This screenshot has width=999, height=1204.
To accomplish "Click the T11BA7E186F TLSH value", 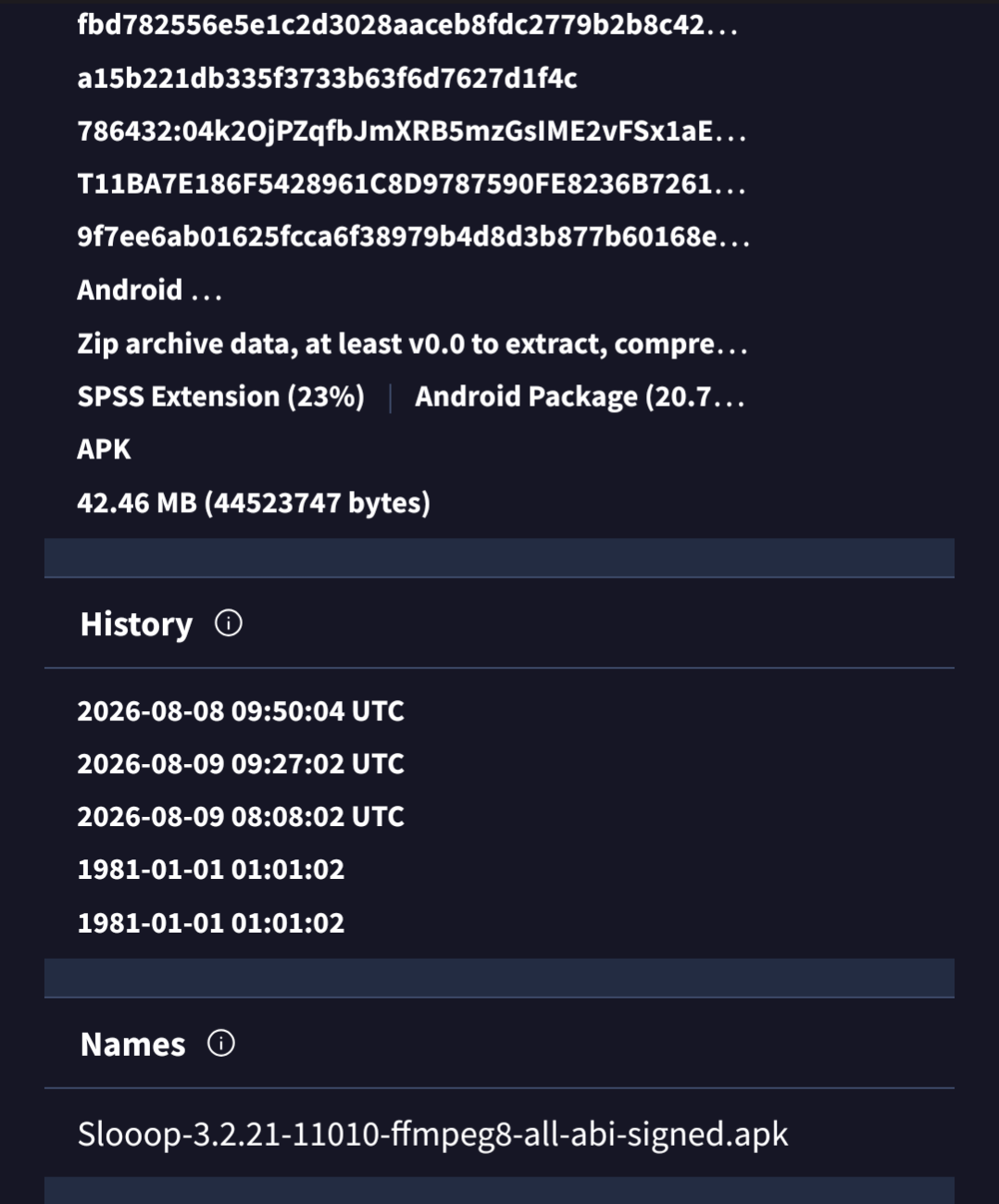I will tap(412, 183).
